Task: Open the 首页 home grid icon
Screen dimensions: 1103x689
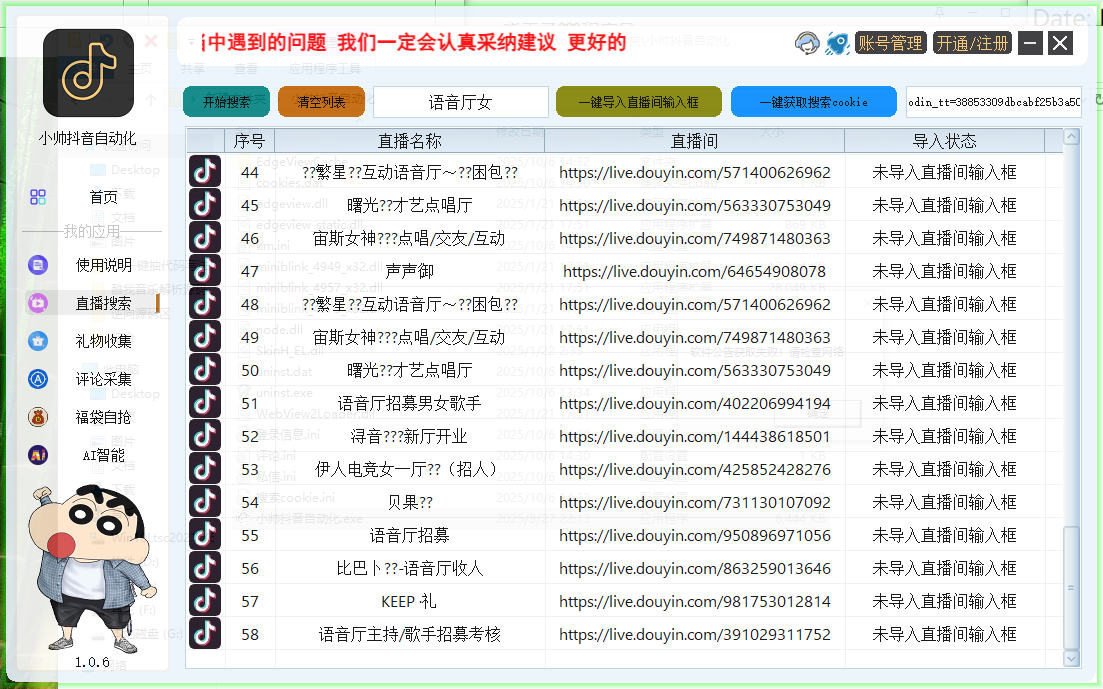Action: coord(37,196)
